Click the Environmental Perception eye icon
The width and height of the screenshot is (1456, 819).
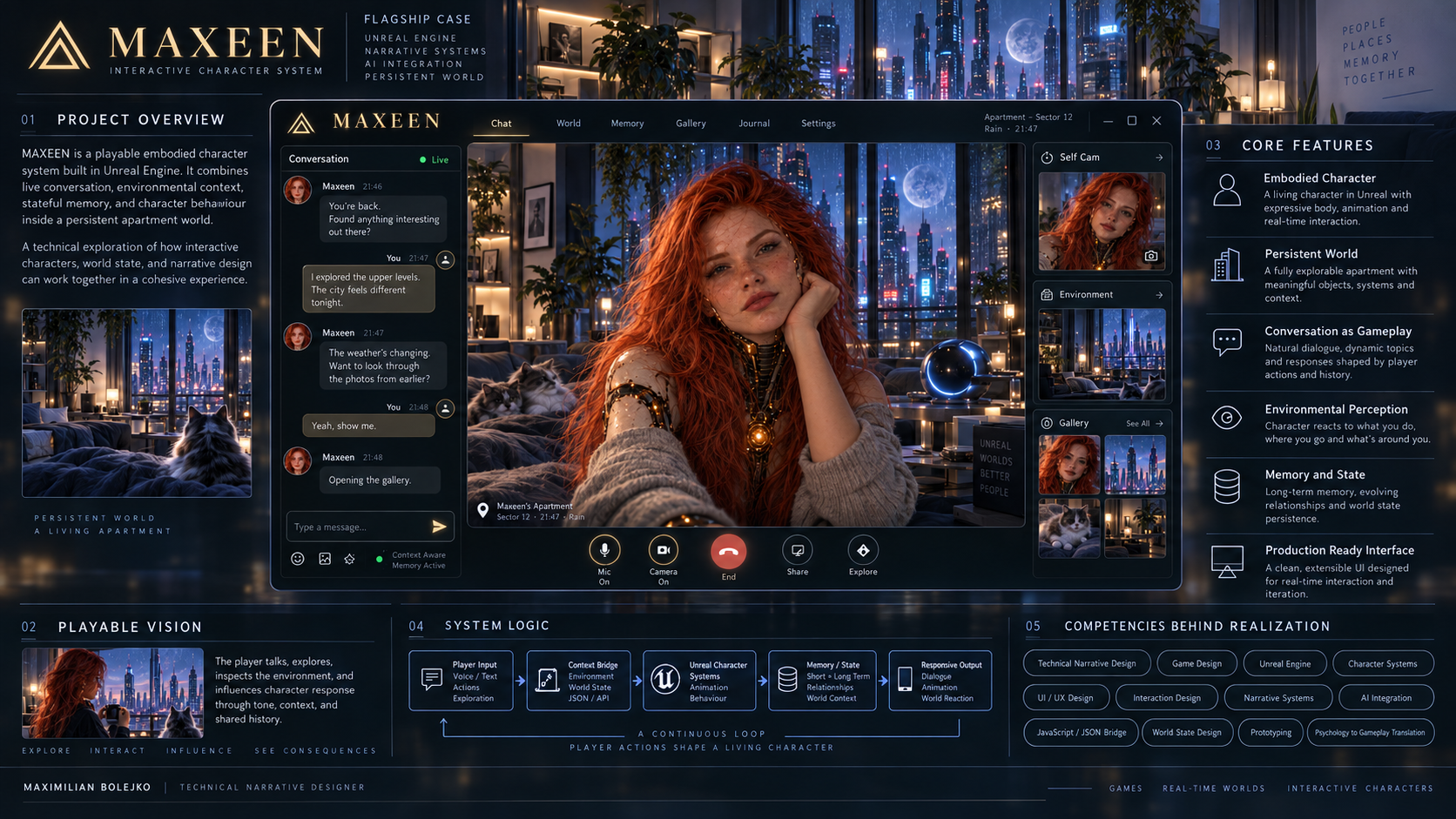(1227, 418)
